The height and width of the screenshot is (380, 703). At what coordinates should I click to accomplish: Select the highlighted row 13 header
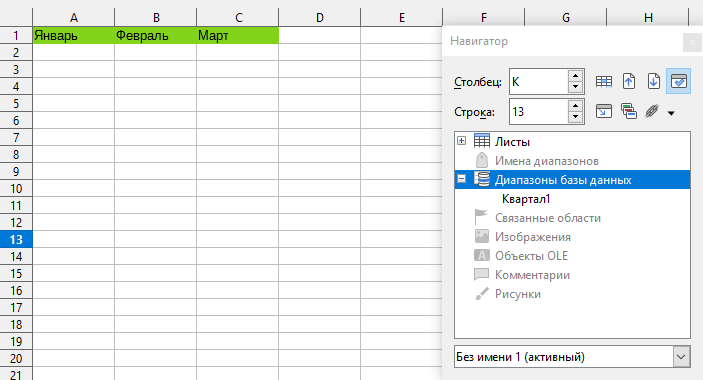point(16,239)
